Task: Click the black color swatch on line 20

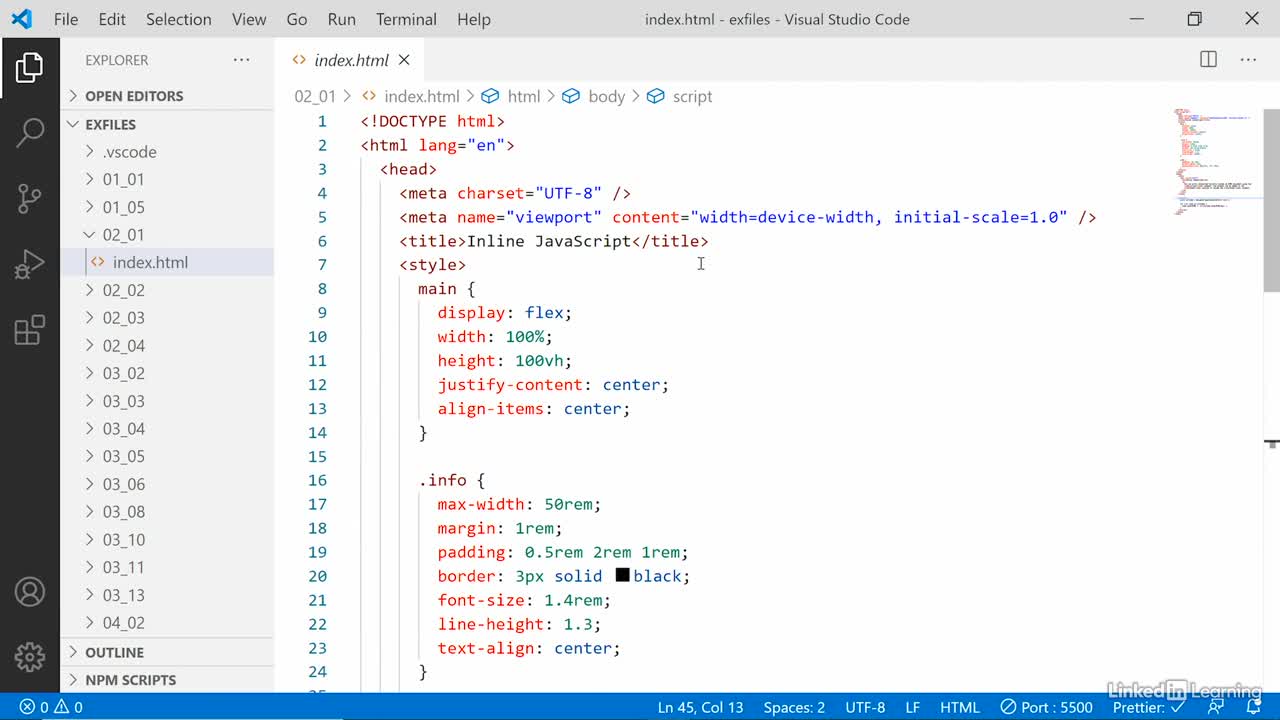Action: [622, 576]
